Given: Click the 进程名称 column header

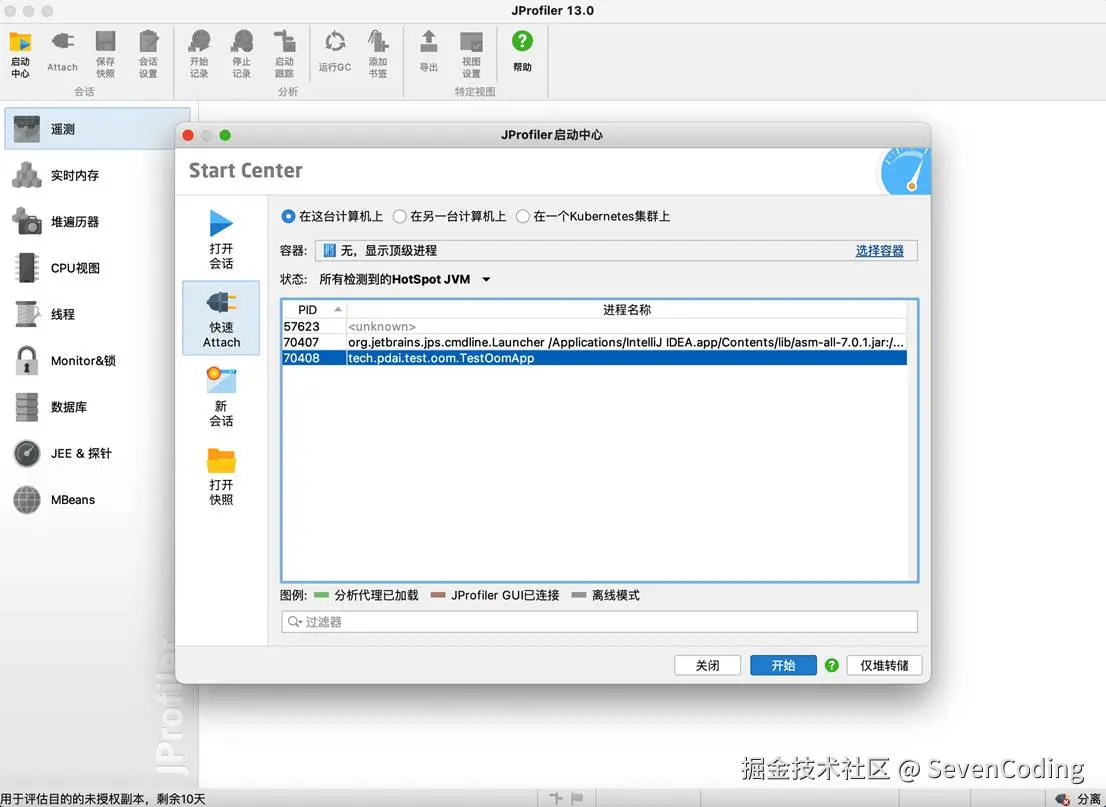Looking at the screenshot, I should coord(626,310).
